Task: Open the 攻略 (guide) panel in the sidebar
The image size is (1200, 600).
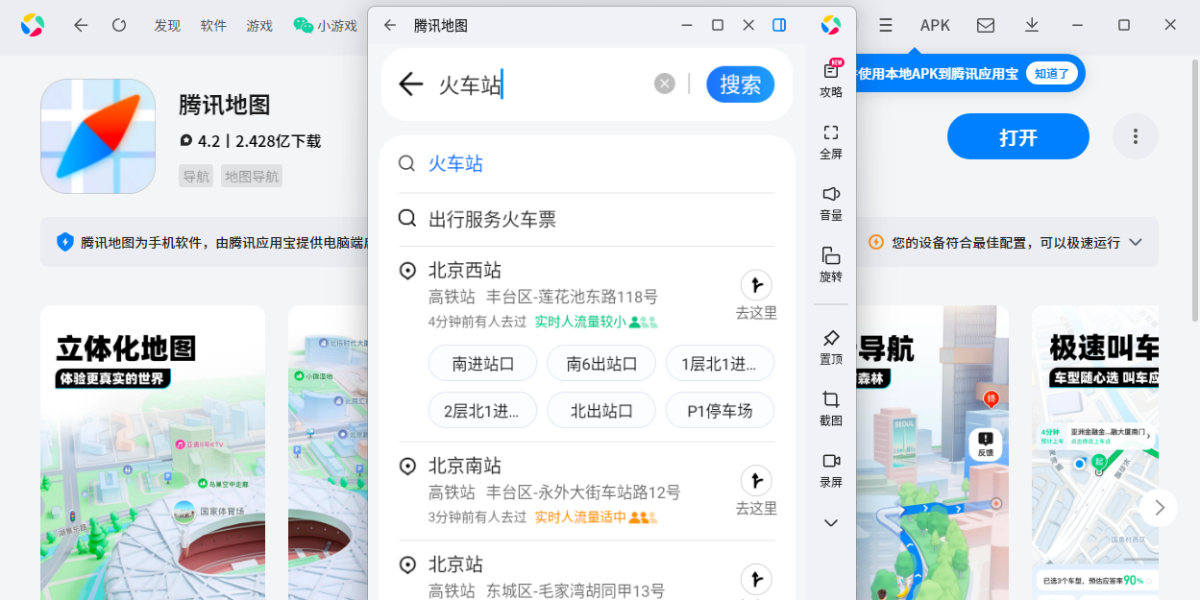Action: [830, 78]
